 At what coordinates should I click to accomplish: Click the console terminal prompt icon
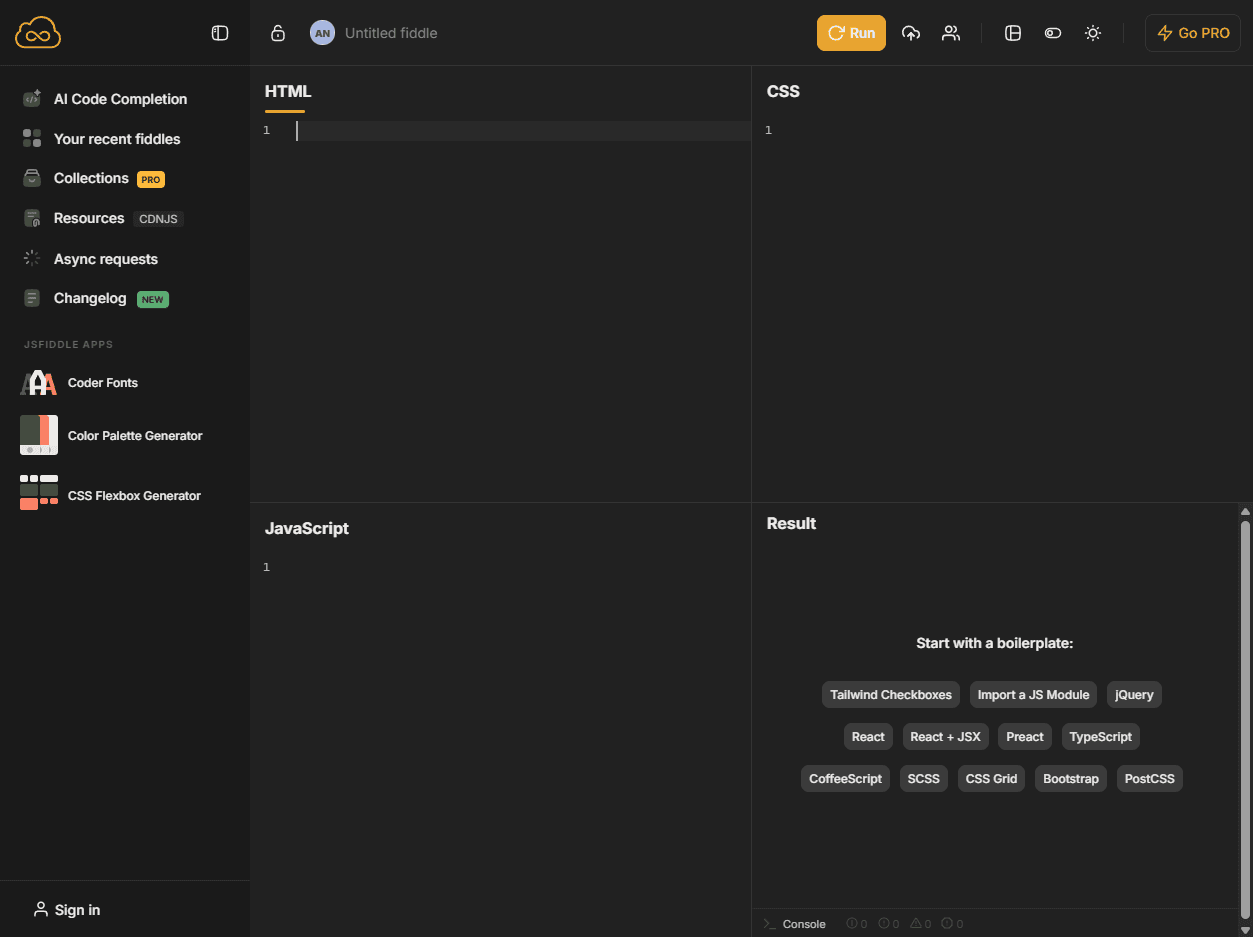click(769, 924)
